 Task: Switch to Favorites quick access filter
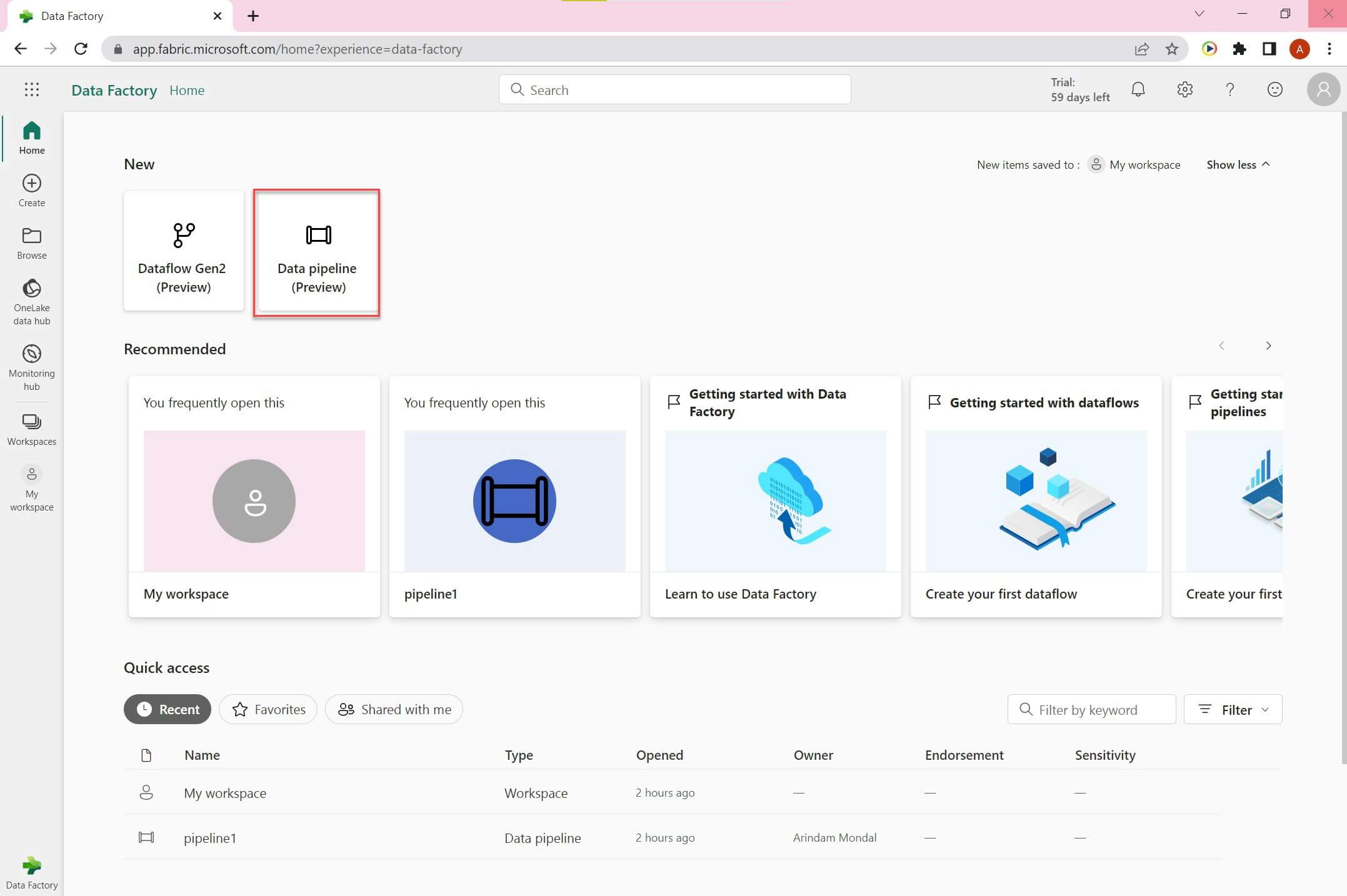pos(268,709)
